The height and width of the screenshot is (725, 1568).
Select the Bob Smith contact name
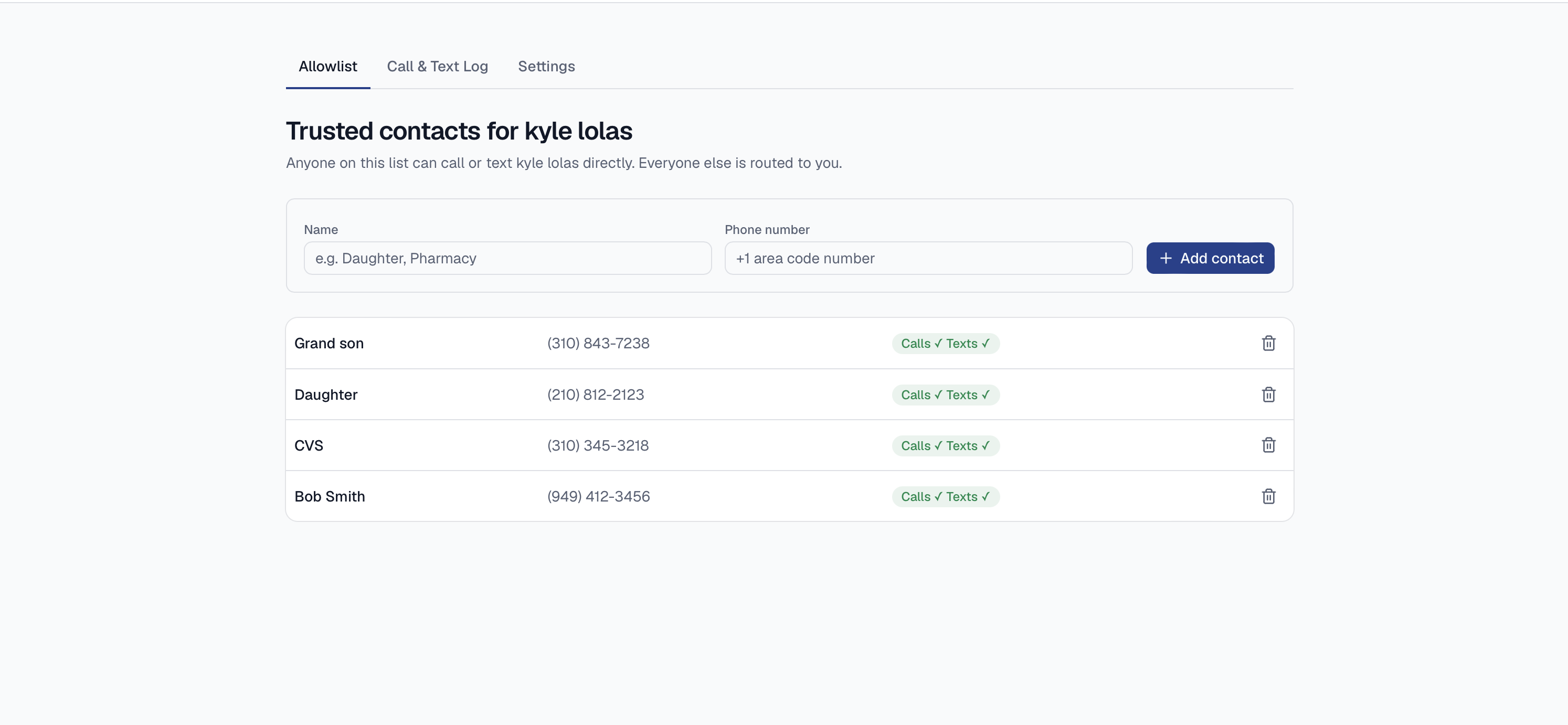click(x=330, y=497)
